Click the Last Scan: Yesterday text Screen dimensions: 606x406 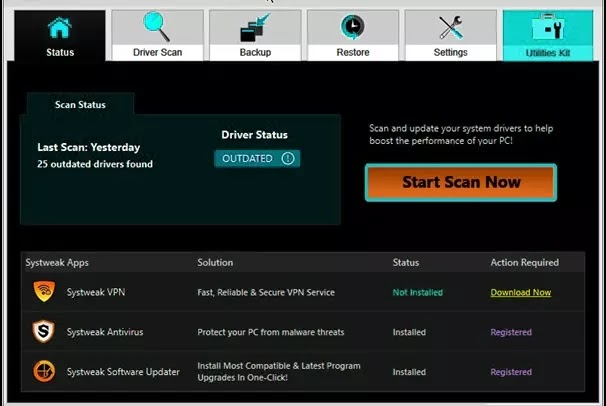pos(89,147)
